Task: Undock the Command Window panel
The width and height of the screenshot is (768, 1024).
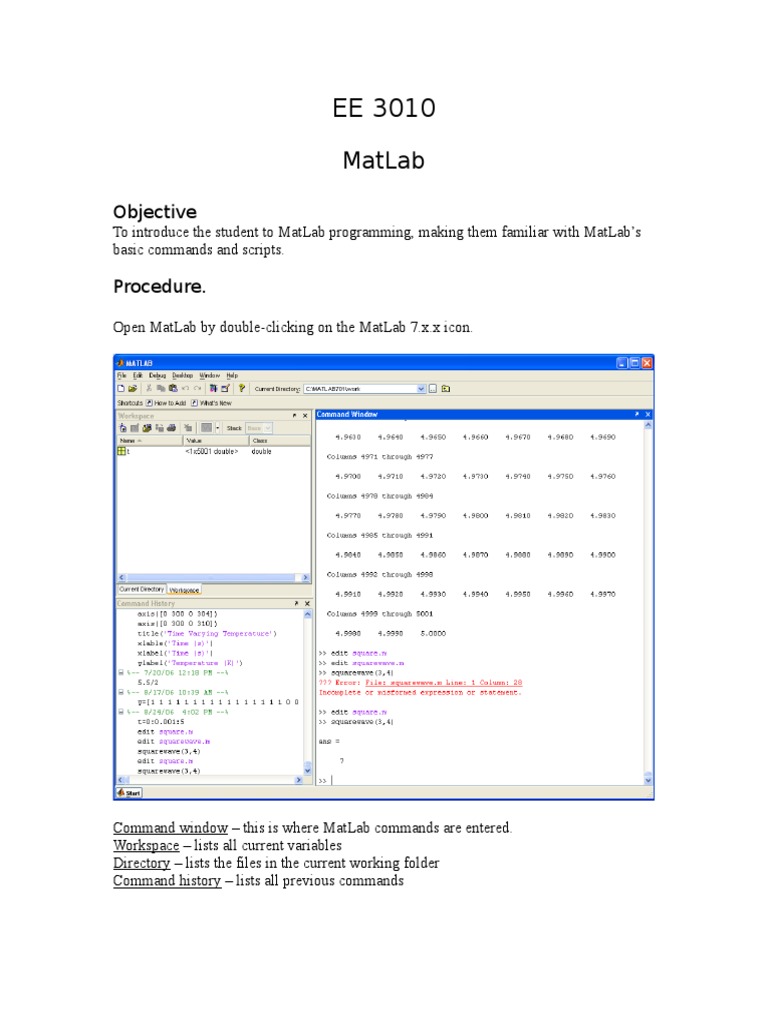Action: point(637,414)
